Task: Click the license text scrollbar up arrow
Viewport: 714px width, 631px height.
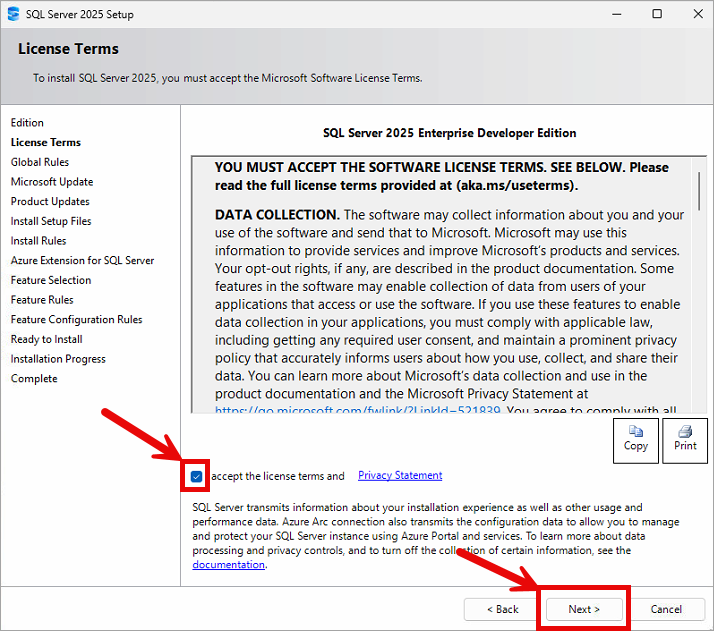Action: pos(699,163)
